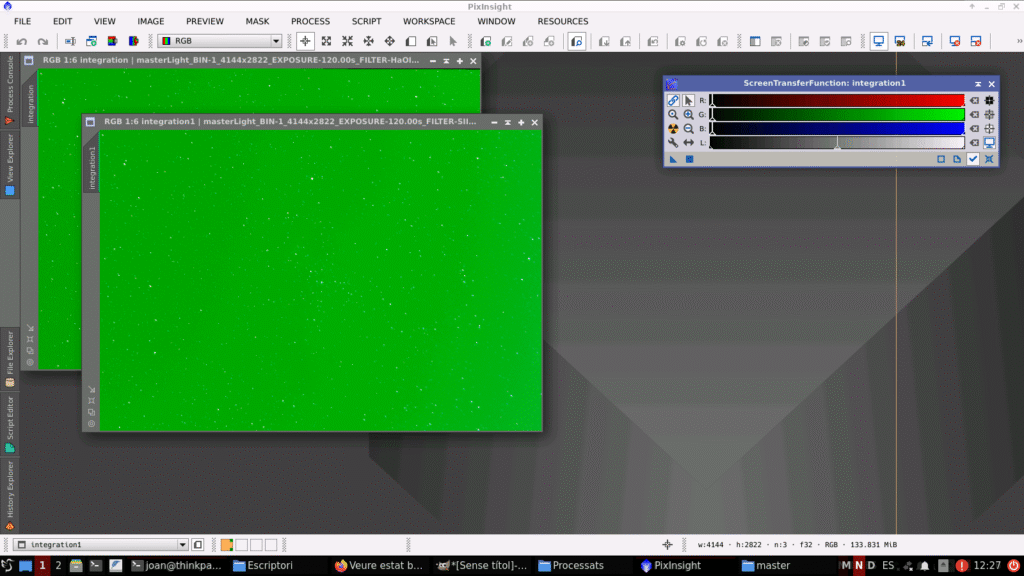
Task: Open the File Explorer side tab
Action: click(x=10, y=355)
